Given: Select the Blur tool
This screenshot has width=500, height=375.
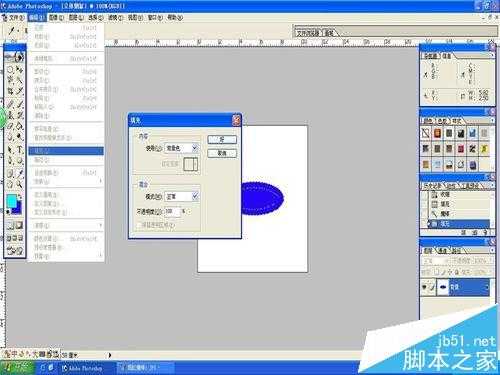Looking at the screenshot, I should [10, 137].
